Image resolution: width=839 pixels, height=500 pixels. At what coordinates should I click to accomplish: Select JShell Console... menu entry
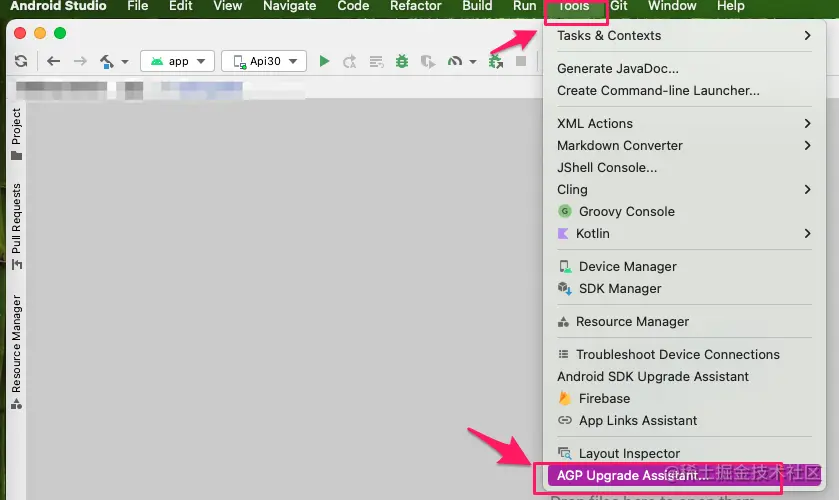pos(684,167)
